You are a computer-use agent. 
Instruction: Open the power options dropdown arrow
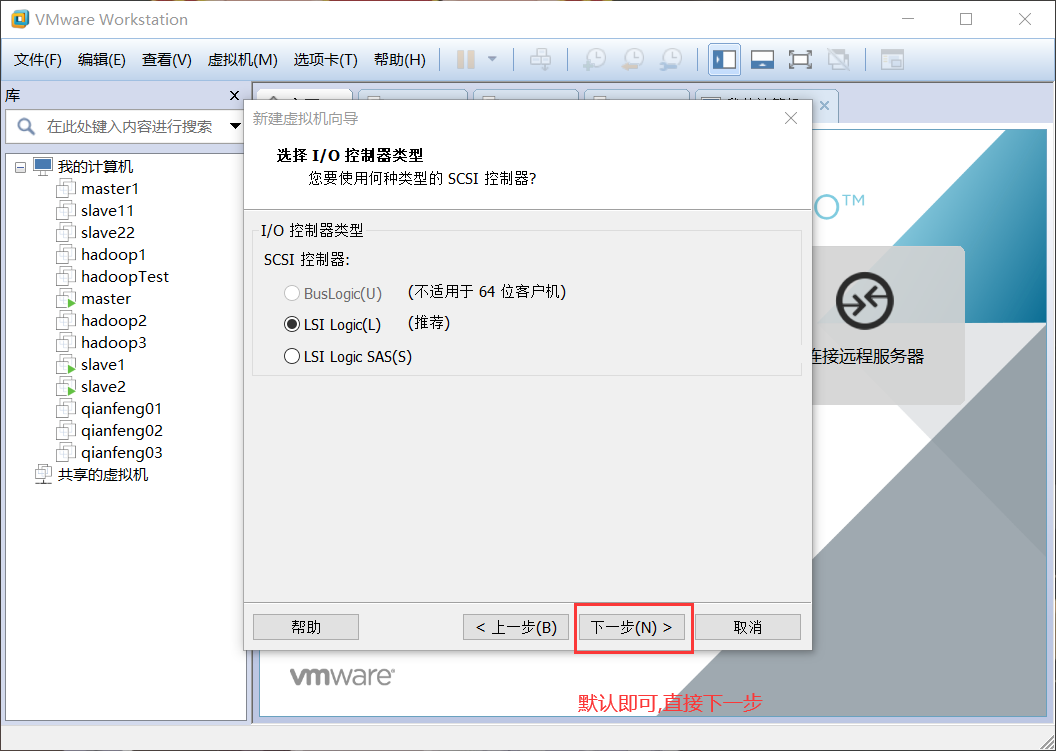pos(492,59)
